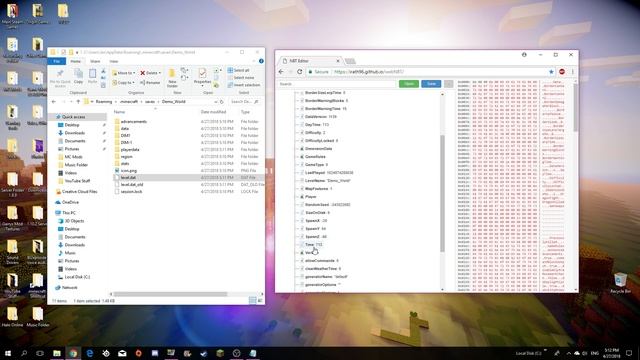Open the Move to dropdown
640x360 pixels.
coord(124,73)
